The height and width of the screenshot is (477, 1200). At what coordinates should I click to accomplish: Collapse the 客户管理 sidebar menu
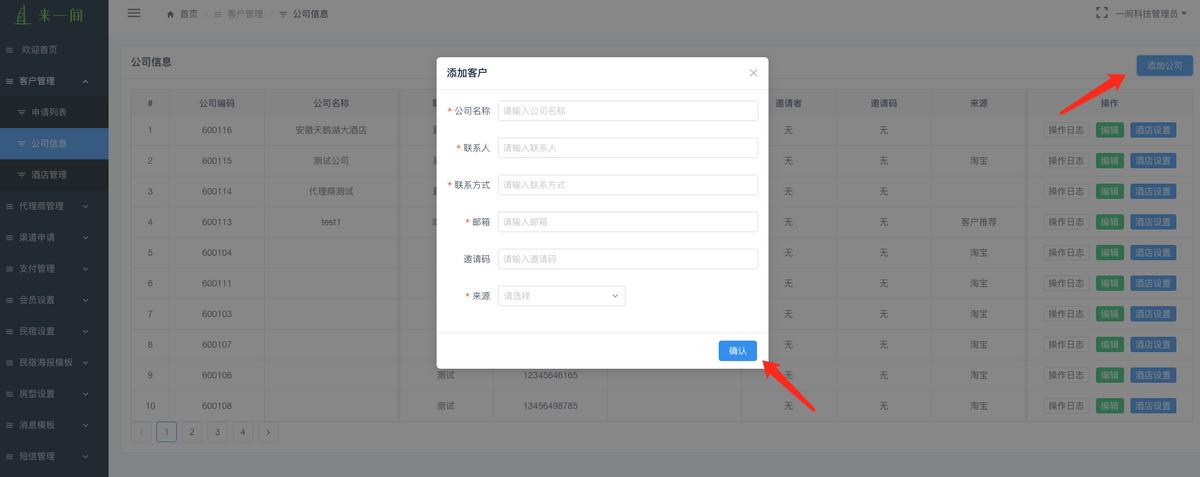point(54,81)
